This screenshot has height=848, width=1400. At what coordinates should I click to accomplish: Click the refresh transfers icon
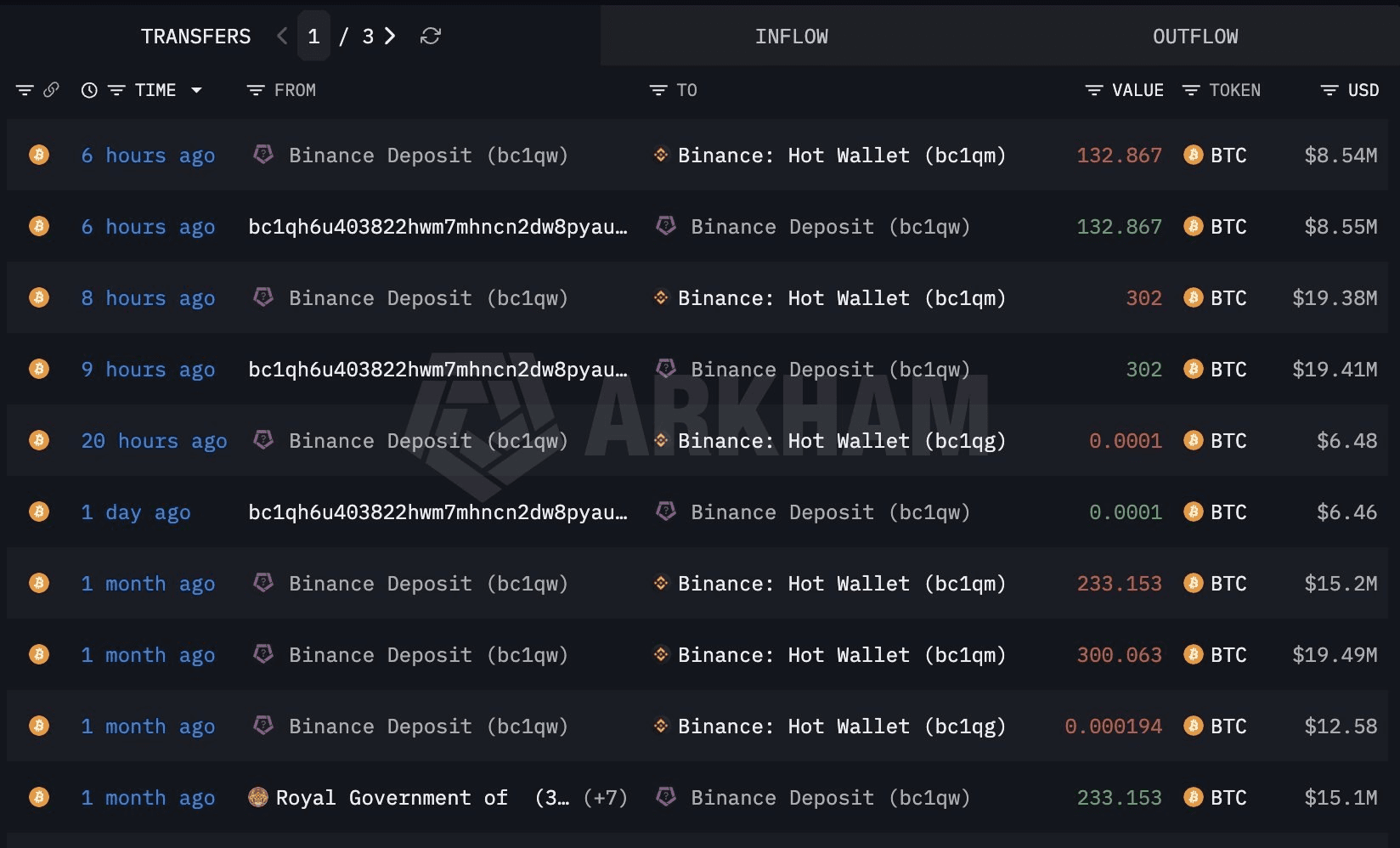pyautogui.click(x=431, y=36)
